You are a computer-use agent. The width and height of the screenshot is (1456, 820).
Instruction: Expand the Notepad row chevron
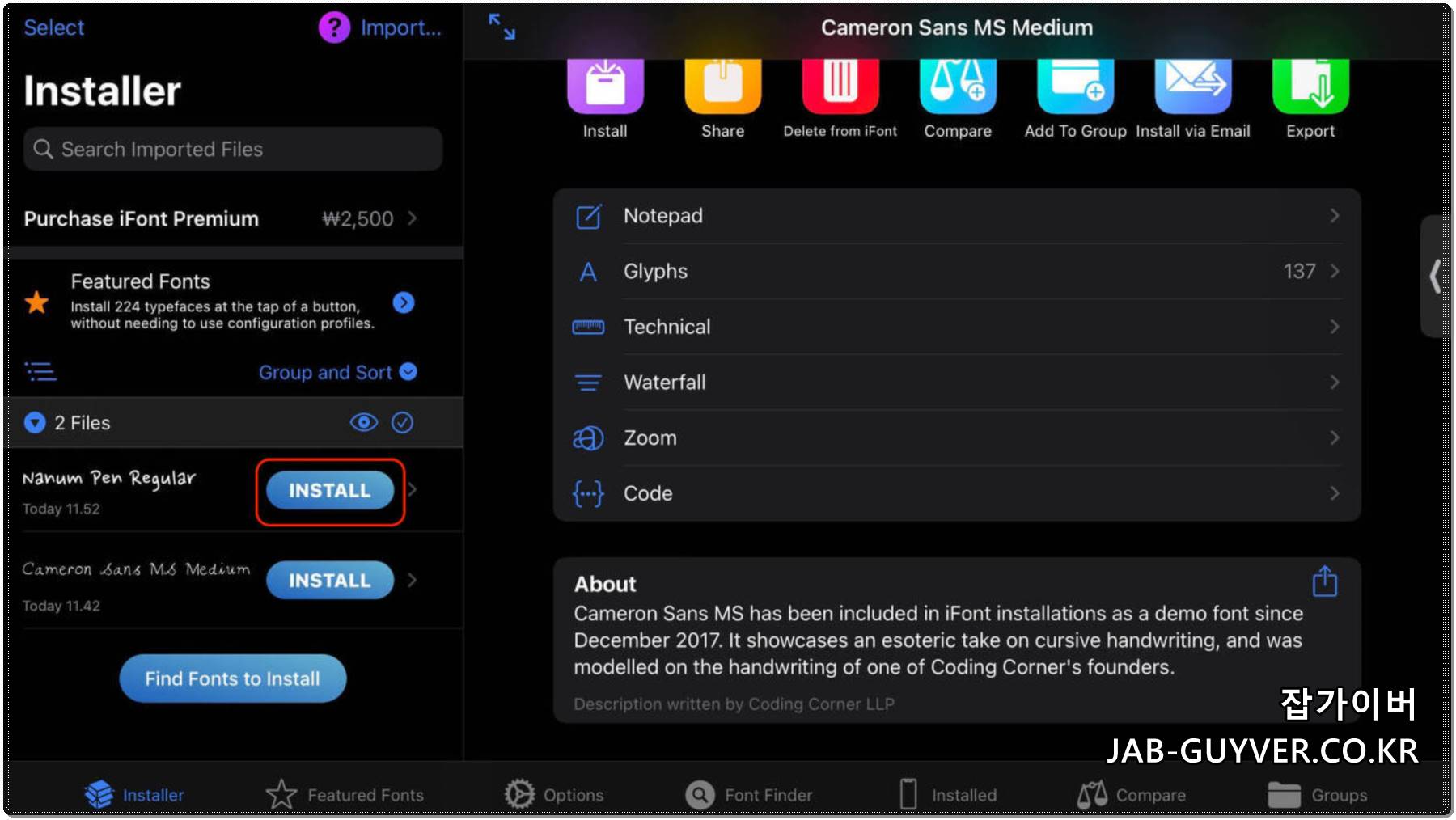pos(1334,216)
